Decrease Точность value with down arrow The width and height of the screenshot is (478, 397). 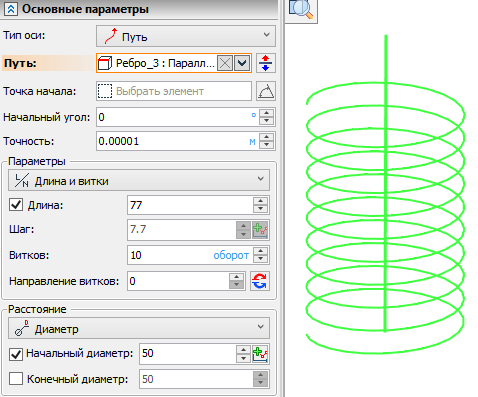click(266, 145)
